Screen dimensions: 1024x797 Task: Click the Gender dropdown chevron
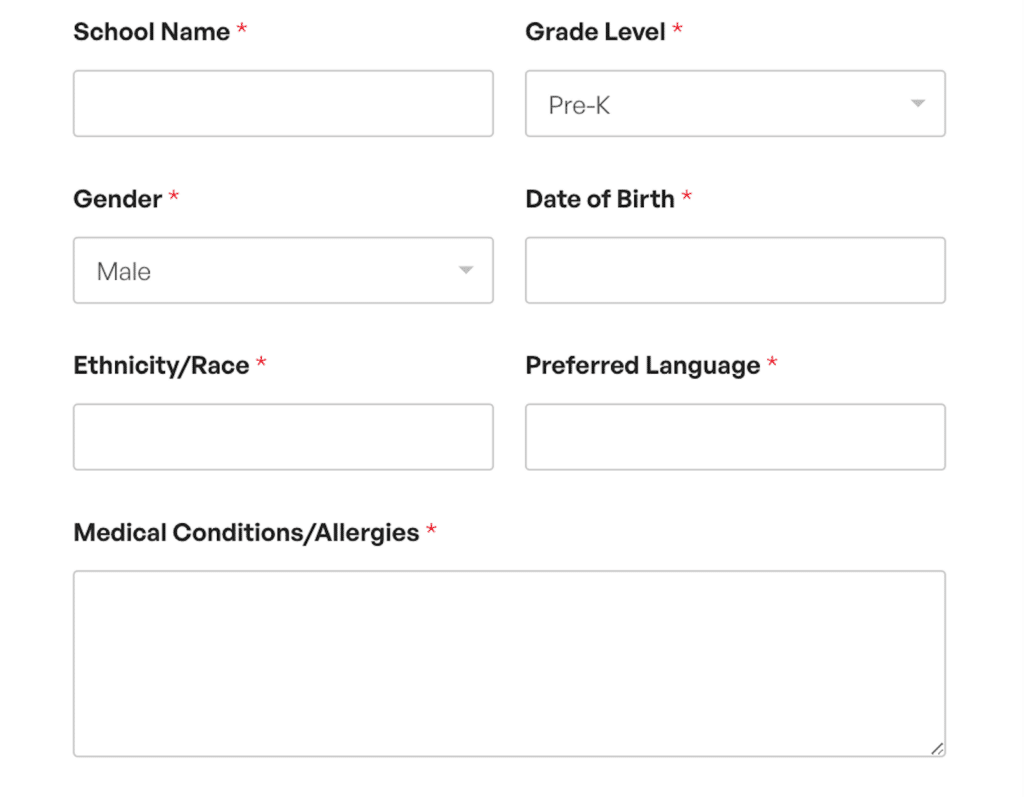[x=467, y=270]
